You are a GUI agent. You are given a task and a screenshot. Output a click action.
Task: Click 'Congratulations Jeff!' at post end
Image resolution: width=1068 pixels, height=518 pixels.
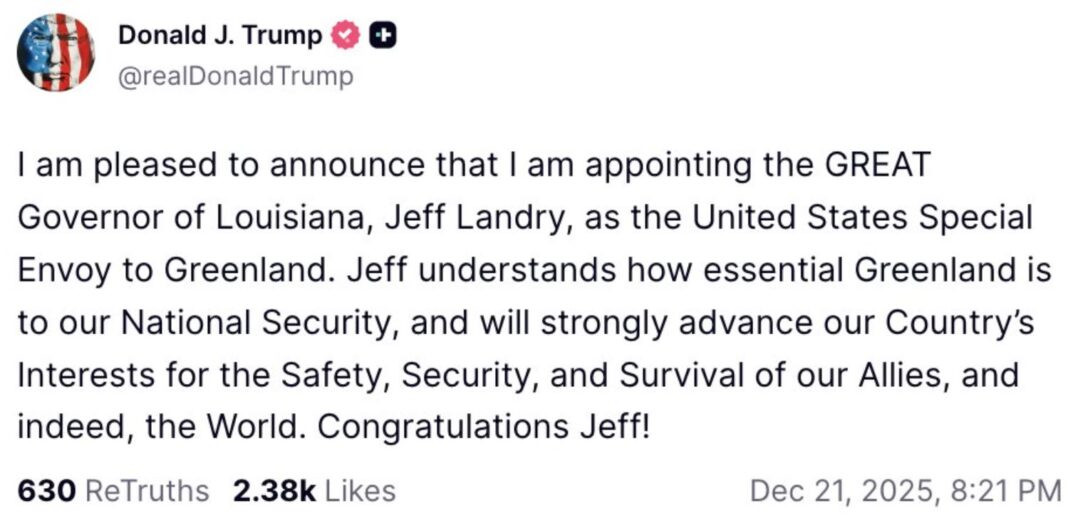pos(483,429)
